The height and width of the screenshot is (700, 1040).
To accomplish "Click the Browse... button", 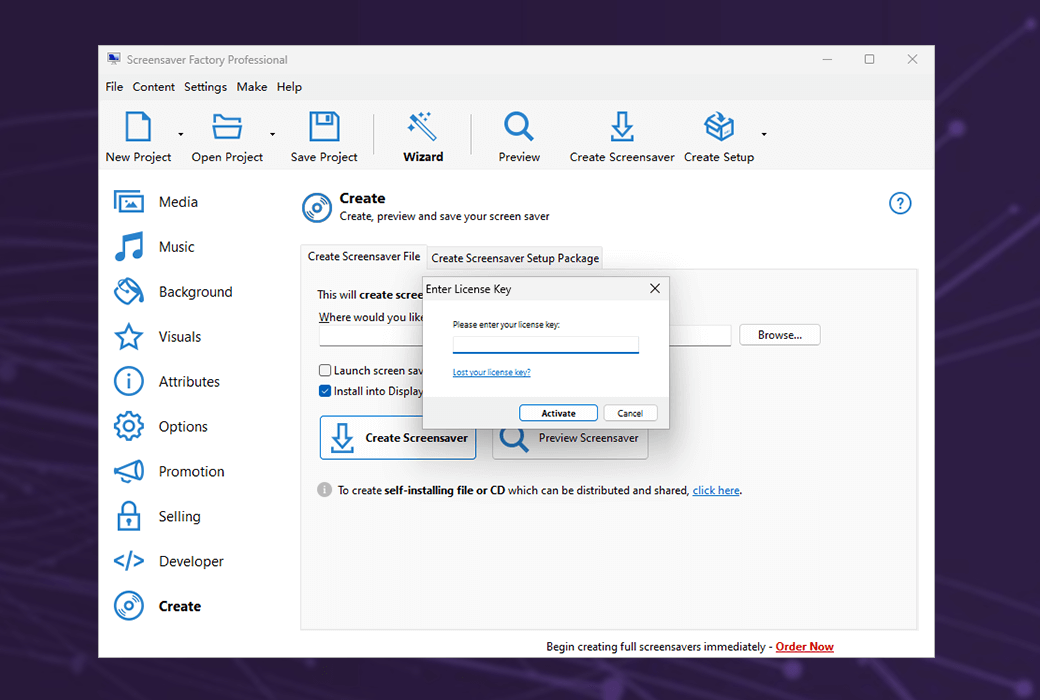I will (x=779, y=335).
